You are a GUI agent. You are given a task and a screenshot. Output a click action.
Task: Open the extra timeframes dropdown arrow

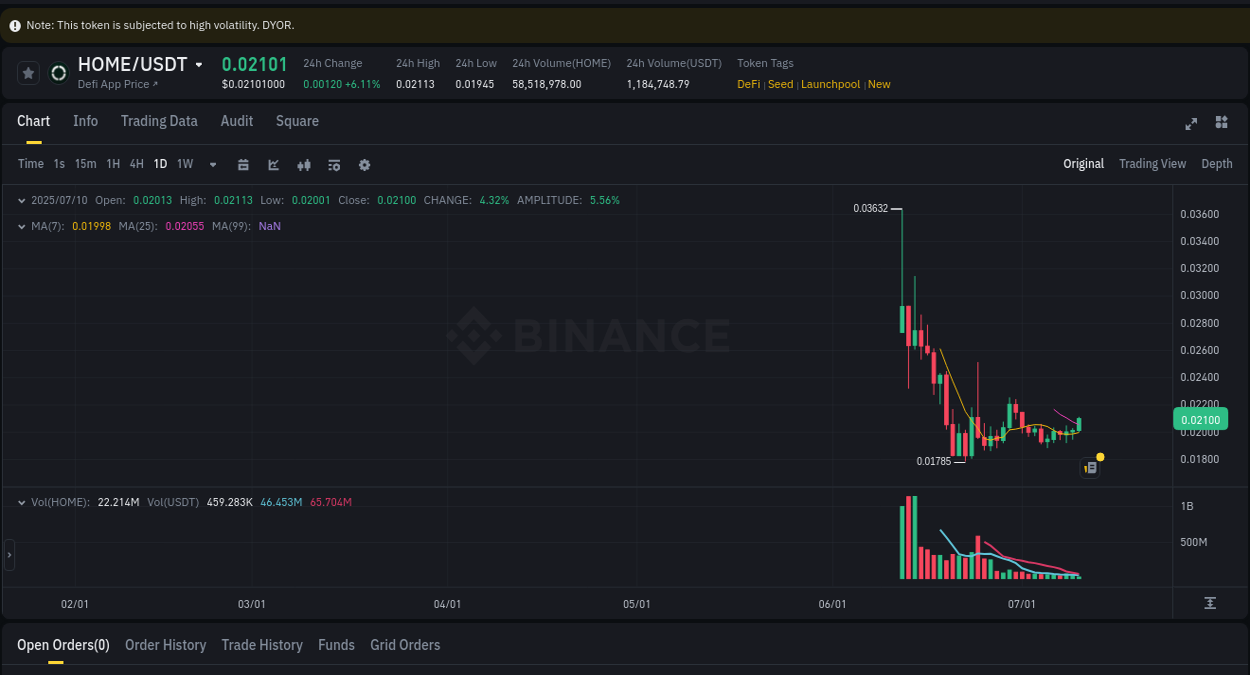[x=212, y=164]
